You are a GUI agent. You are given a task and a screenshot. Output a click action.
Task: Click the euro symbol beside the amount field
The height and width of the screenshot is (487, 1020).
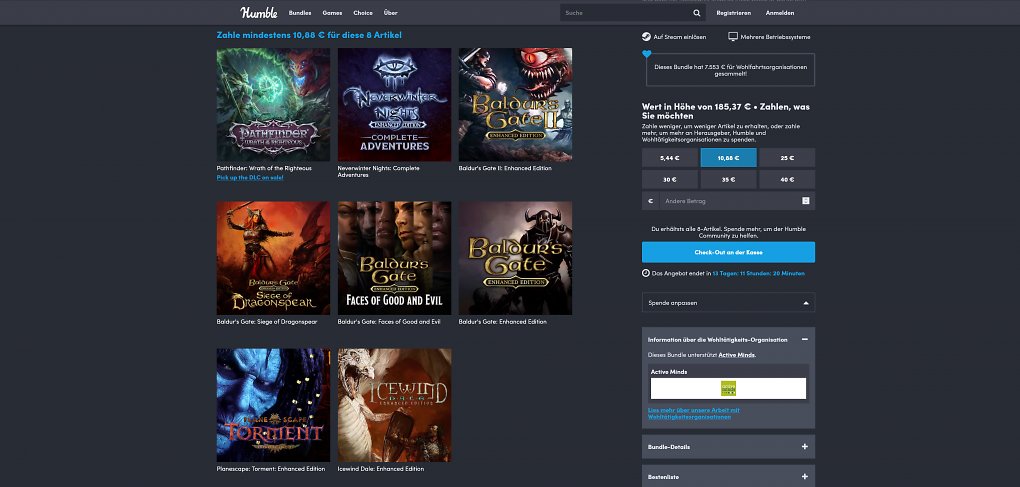651,201
